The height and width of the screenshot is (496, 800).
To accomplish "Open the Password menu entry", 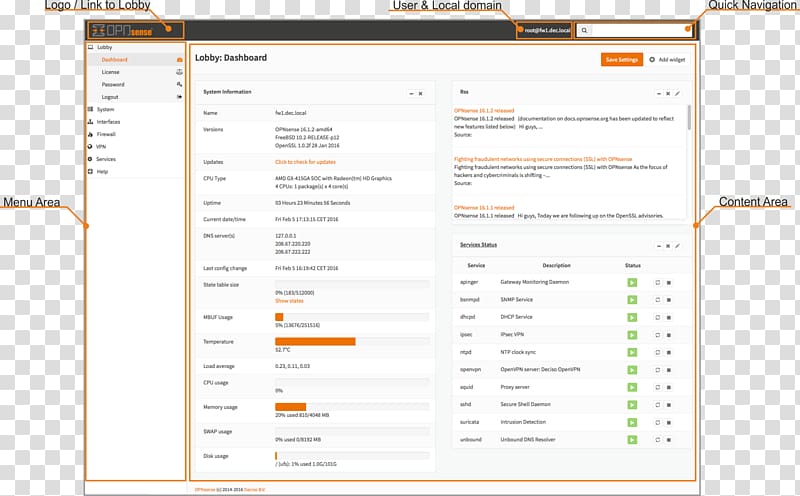I will (113, 84).
